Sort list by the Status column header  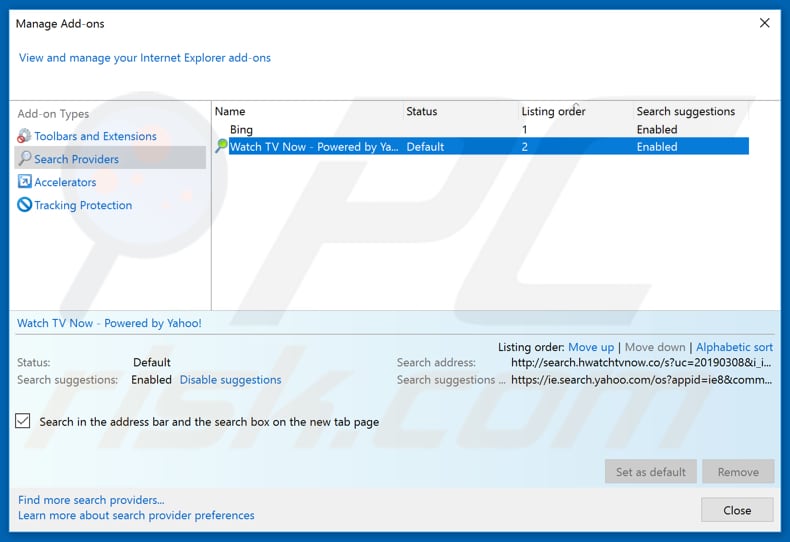(x=422, y=111)
